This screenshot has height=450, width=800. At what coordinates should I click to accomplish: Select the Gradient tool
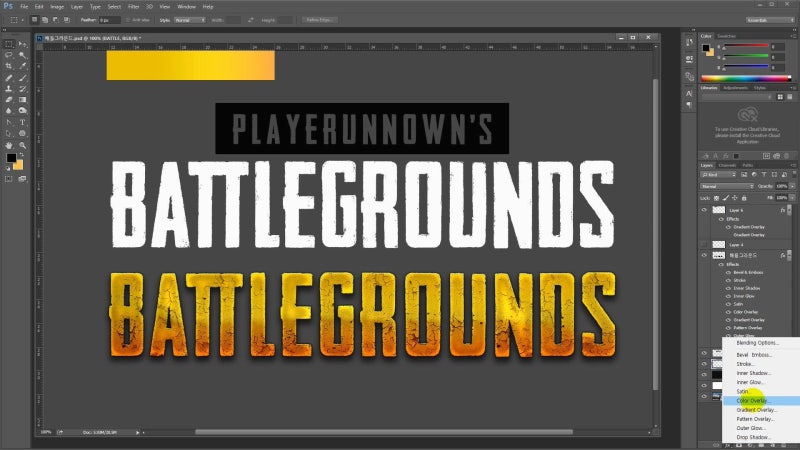coord(22,99)
